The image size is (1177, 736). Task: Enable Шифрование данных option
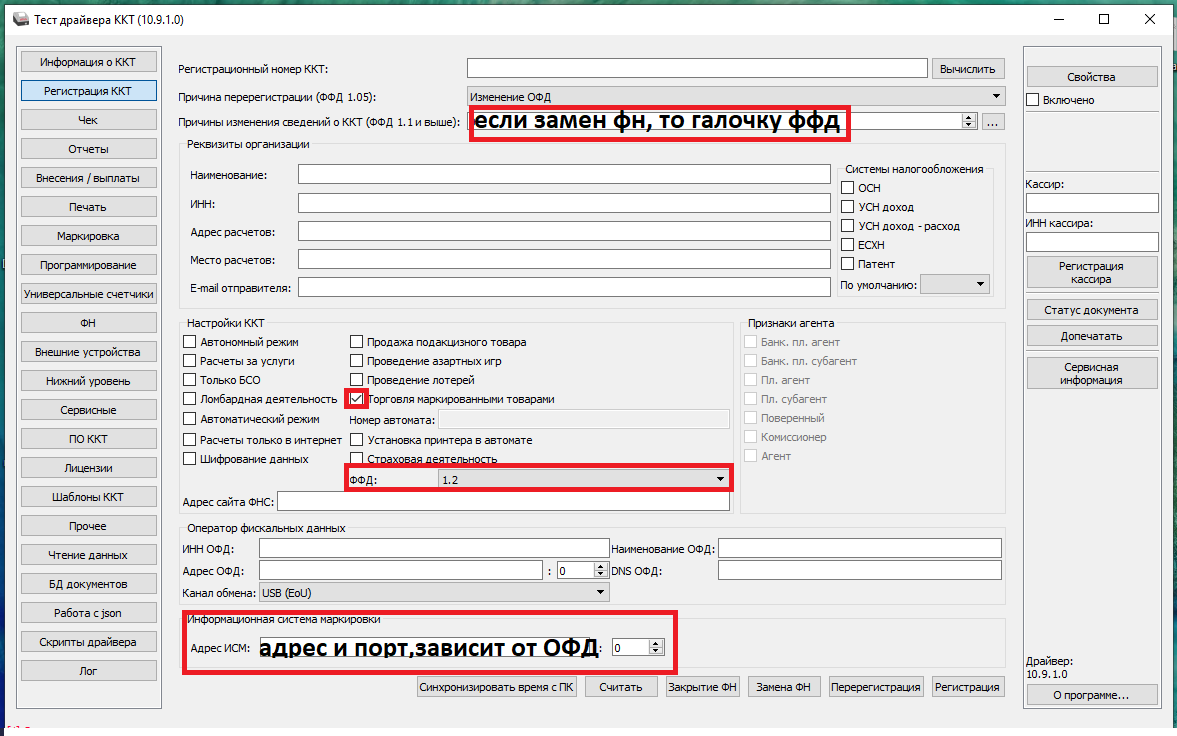(188, 458)
